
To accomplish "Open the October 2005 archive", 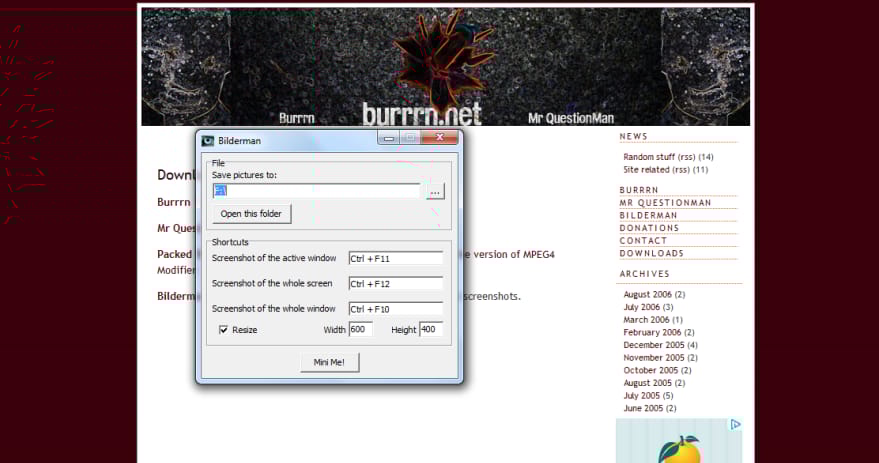I will (651, 370).
